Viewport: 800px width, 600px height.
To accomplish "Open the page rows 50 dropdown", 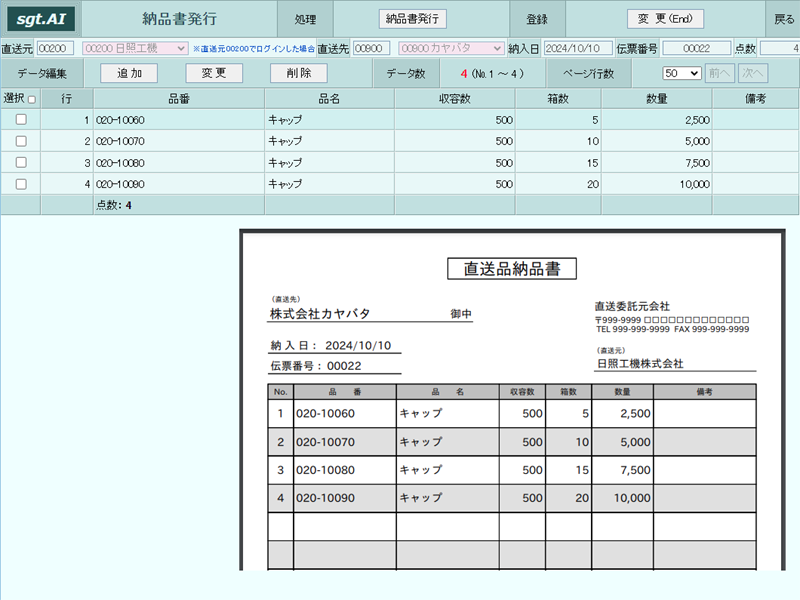I will coord(682,73).
